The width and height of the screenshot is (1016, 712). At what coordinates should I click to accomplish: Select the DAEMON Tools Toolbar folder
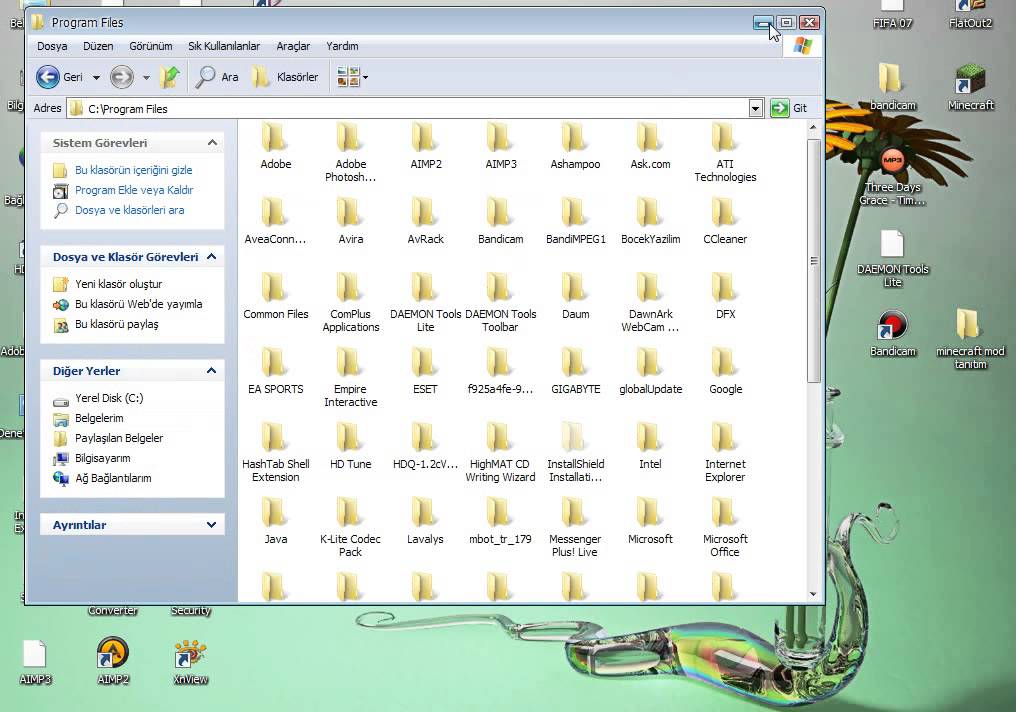pos(500,303)
